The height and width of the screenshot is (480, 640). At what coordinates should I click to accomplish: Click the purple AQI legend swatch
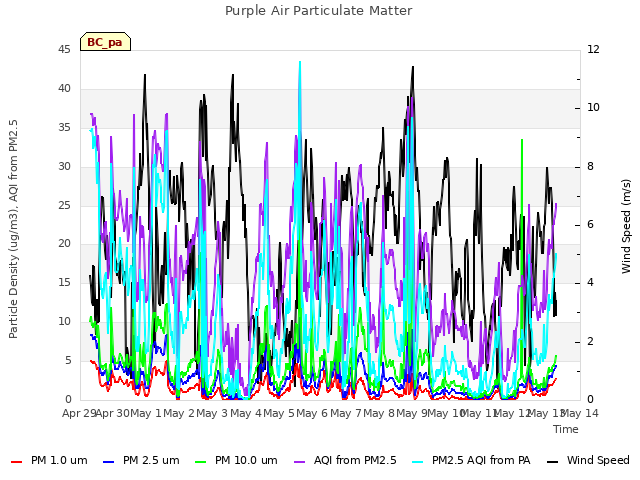pos(300,462)
